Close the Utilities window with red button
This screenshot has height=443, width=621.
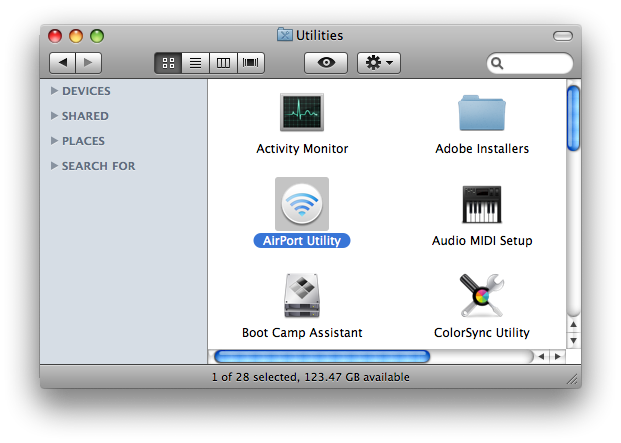click(x=55, y=36)
